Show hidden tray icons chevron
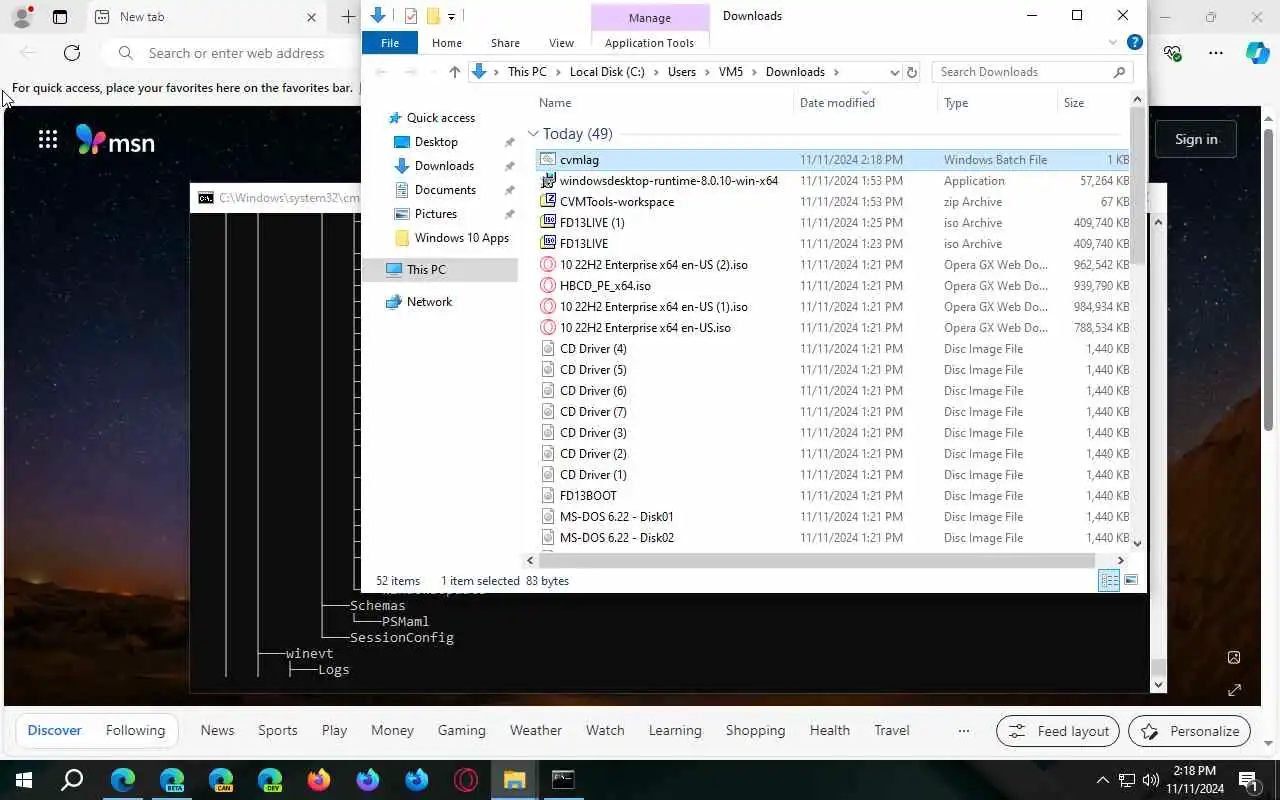Image resolution: width=1280 pixels, height=800 pixels. point(1103,780)
